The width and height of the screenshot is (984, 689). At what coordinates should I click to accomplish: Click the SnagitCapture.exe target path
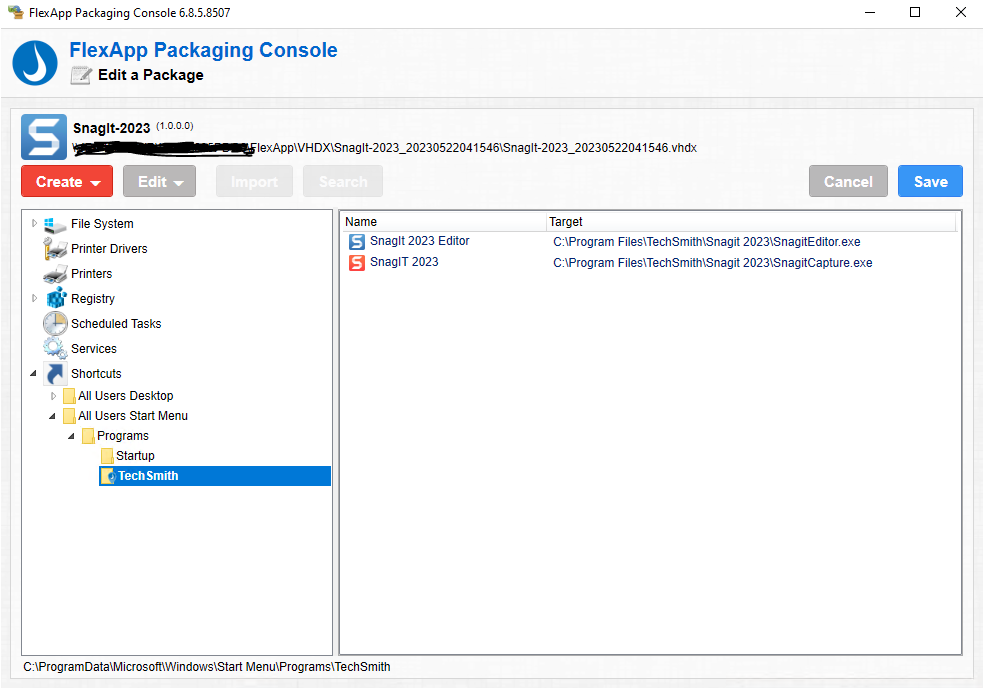click(713, 263)
